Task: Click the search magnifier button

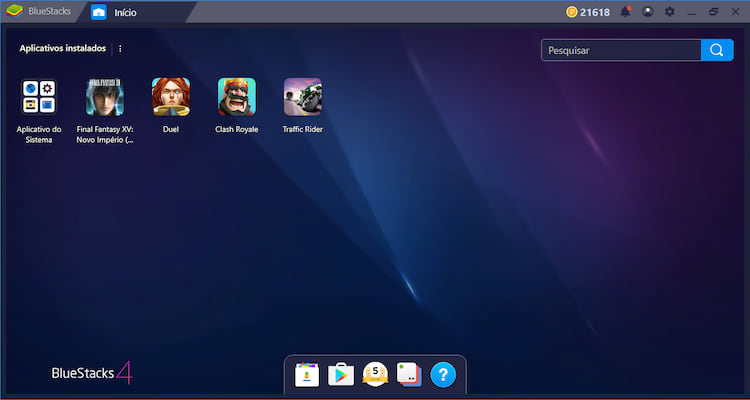Action: [x=717, y=50]
